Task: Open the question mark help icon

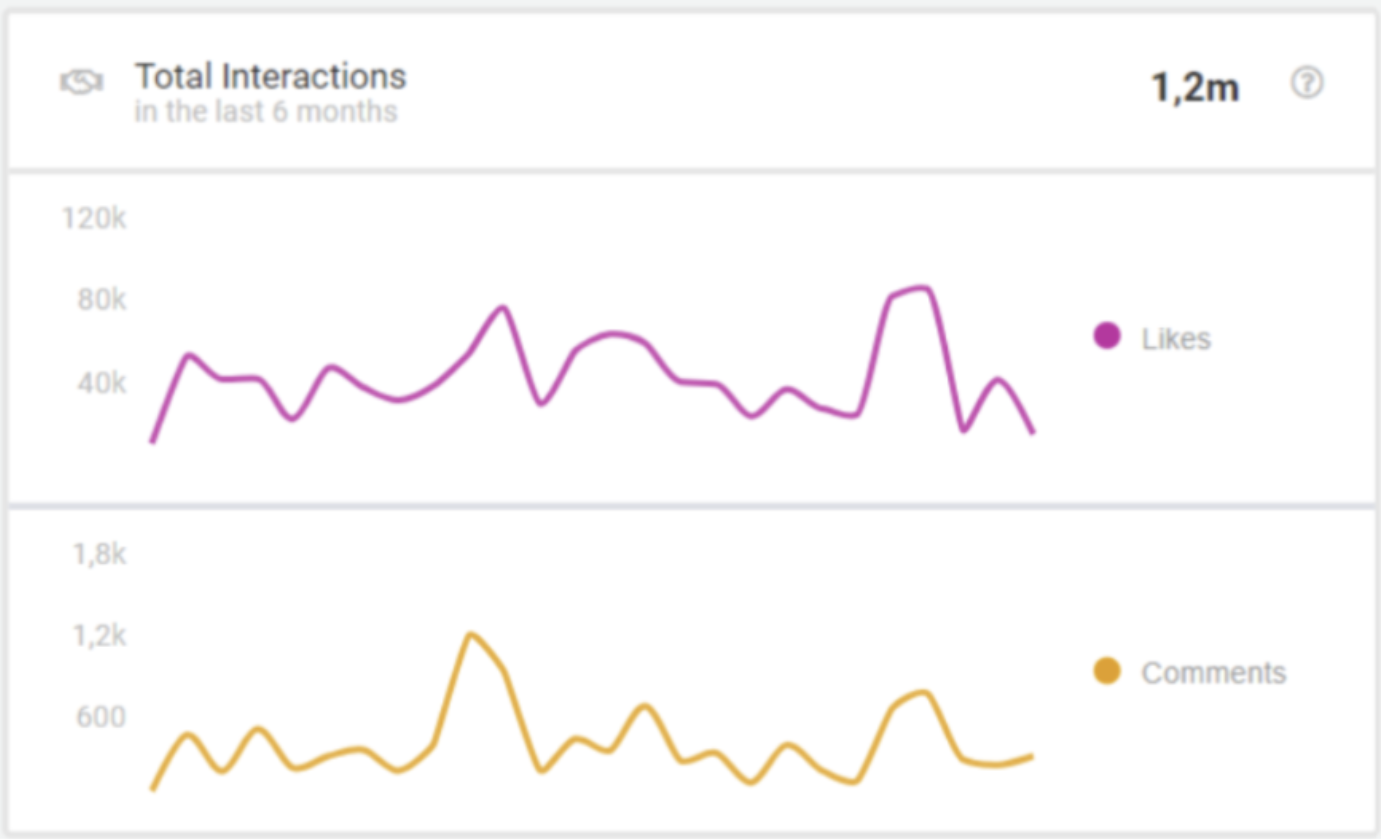Action: coord(1307,83)
